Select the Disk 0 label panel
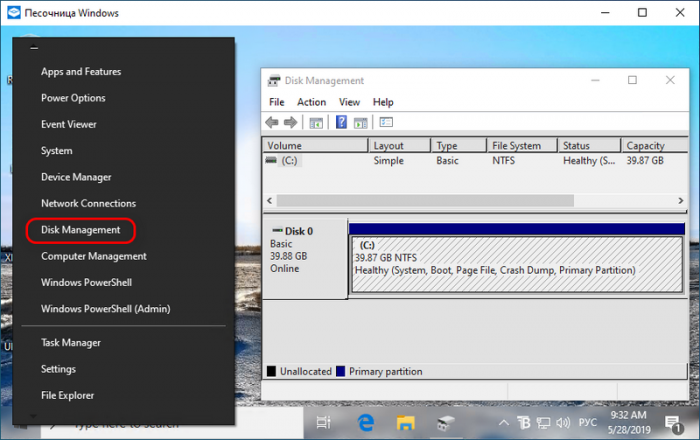700x440 pixels. (305, 258)
